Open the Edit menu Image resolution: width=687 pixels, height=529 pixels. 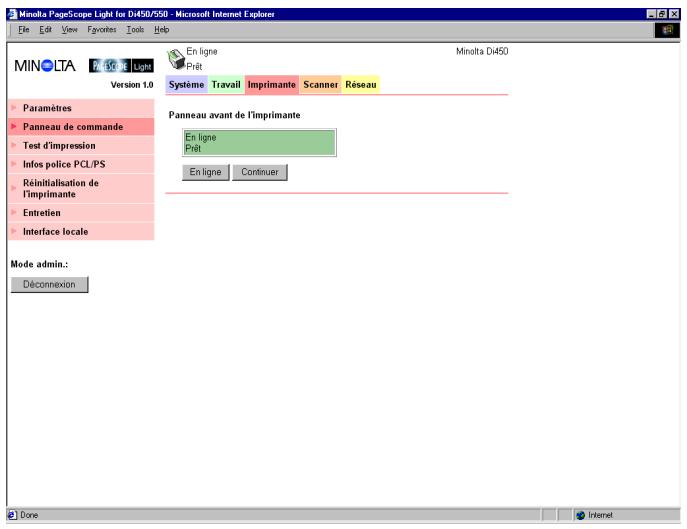click(46, 29)
